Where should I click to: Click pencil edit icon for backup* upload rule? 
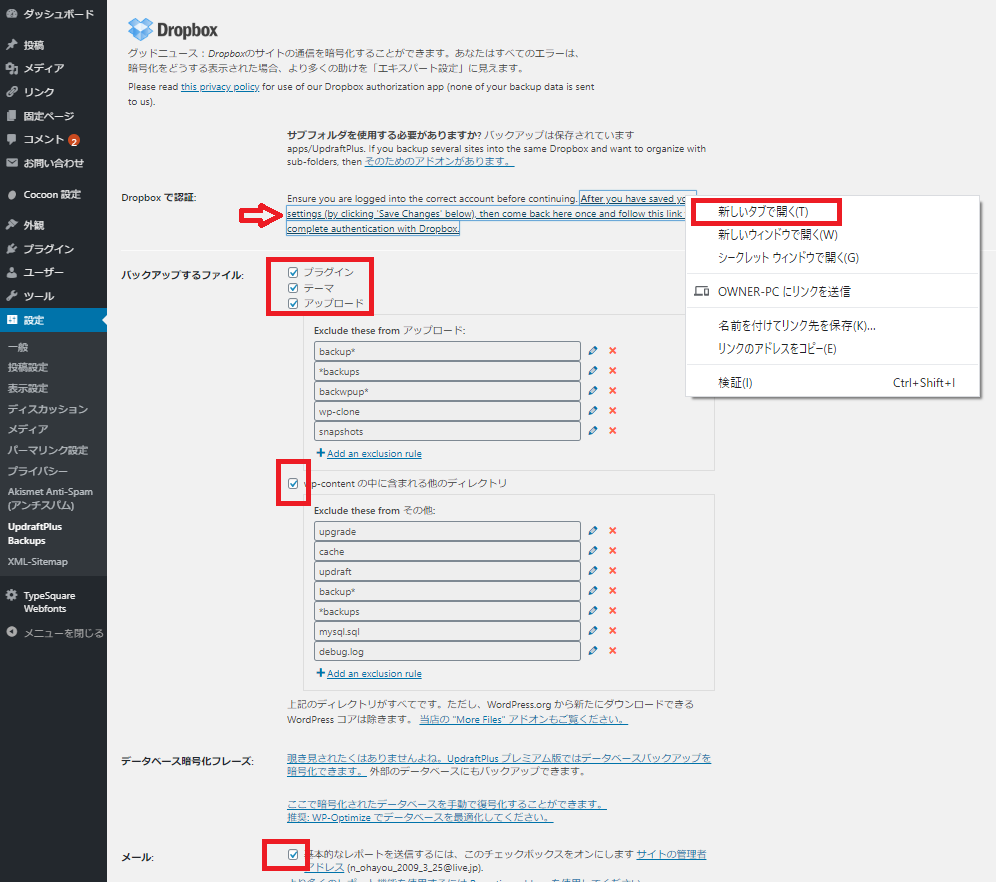tap(593, 351)
